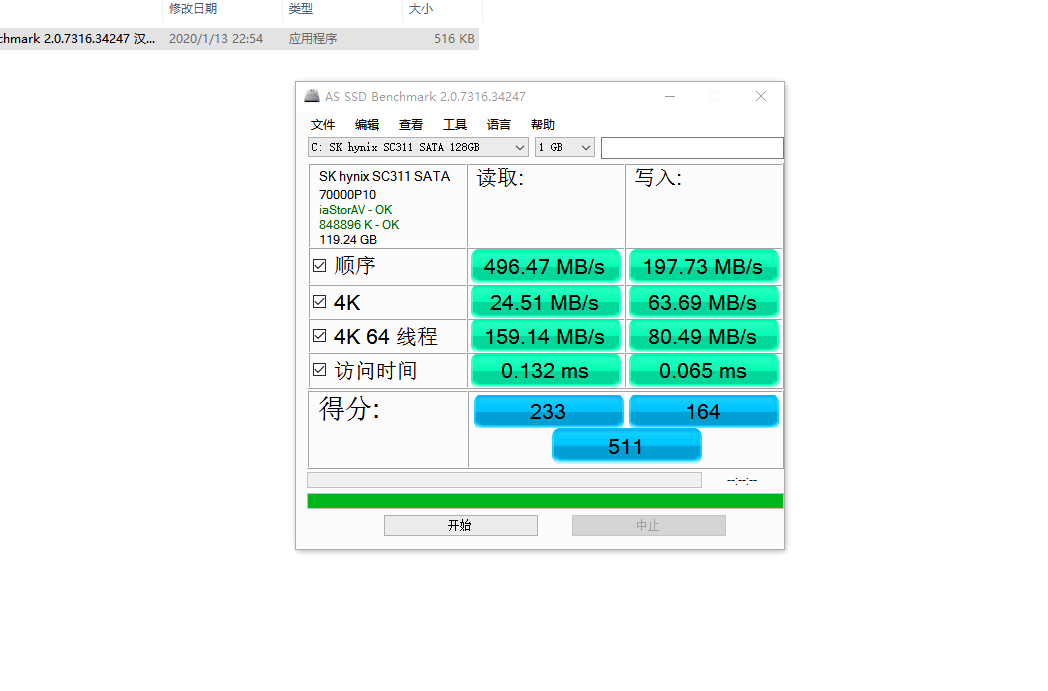1048x691 pixels.
Task: Open the 帮助 help menu
Action: [x=543, y=124]
